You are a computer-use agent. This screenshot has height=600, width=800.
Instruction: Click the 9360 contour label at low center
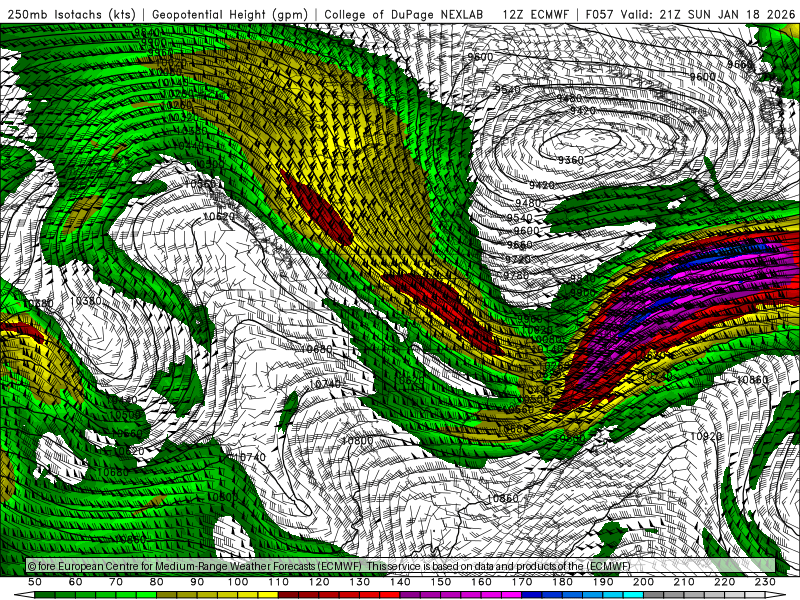click(x=570, y=160)
